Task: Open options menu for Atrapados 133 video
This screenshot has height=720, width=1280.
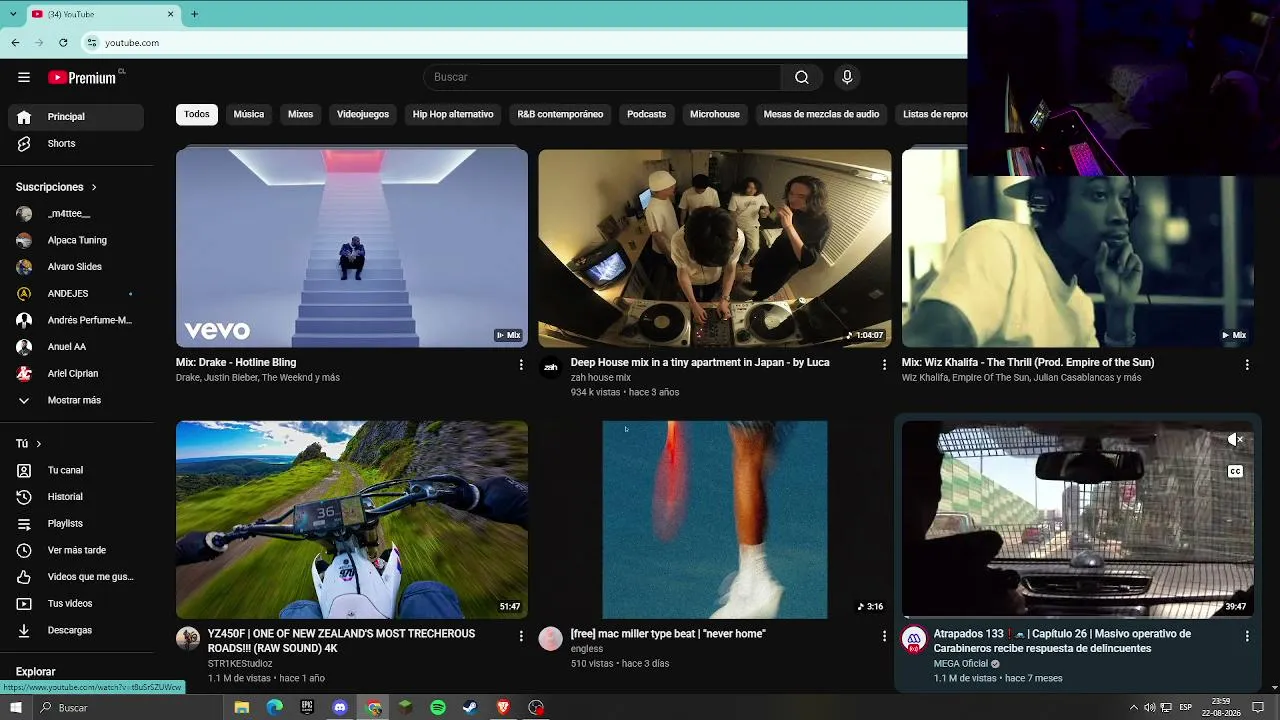Action: coord(1247,636)
